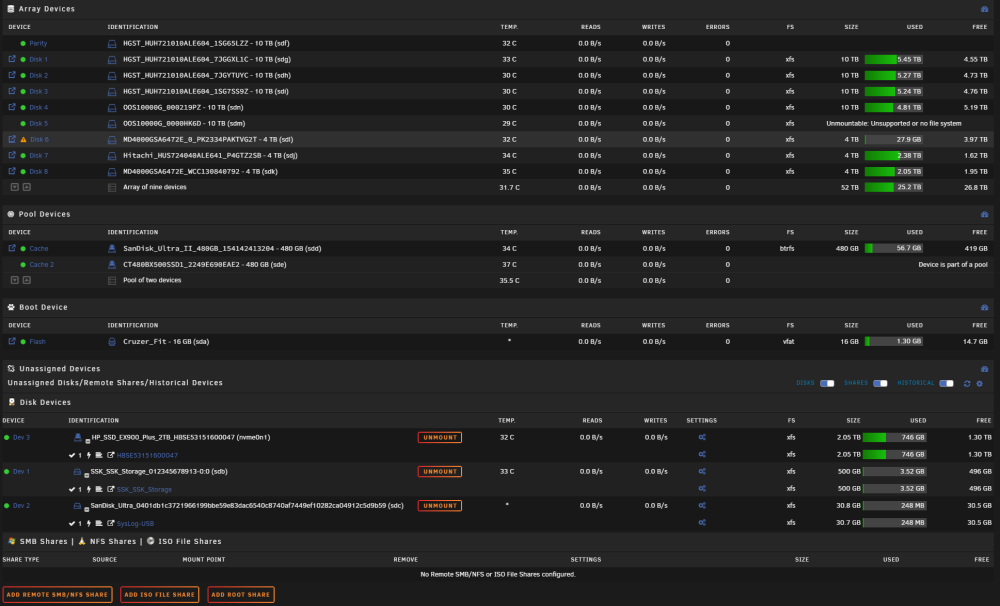Open settings gears for Dev 1 SSK storage
The width and height of the screenshot is (1000, 606).
(x=702, y=471)
